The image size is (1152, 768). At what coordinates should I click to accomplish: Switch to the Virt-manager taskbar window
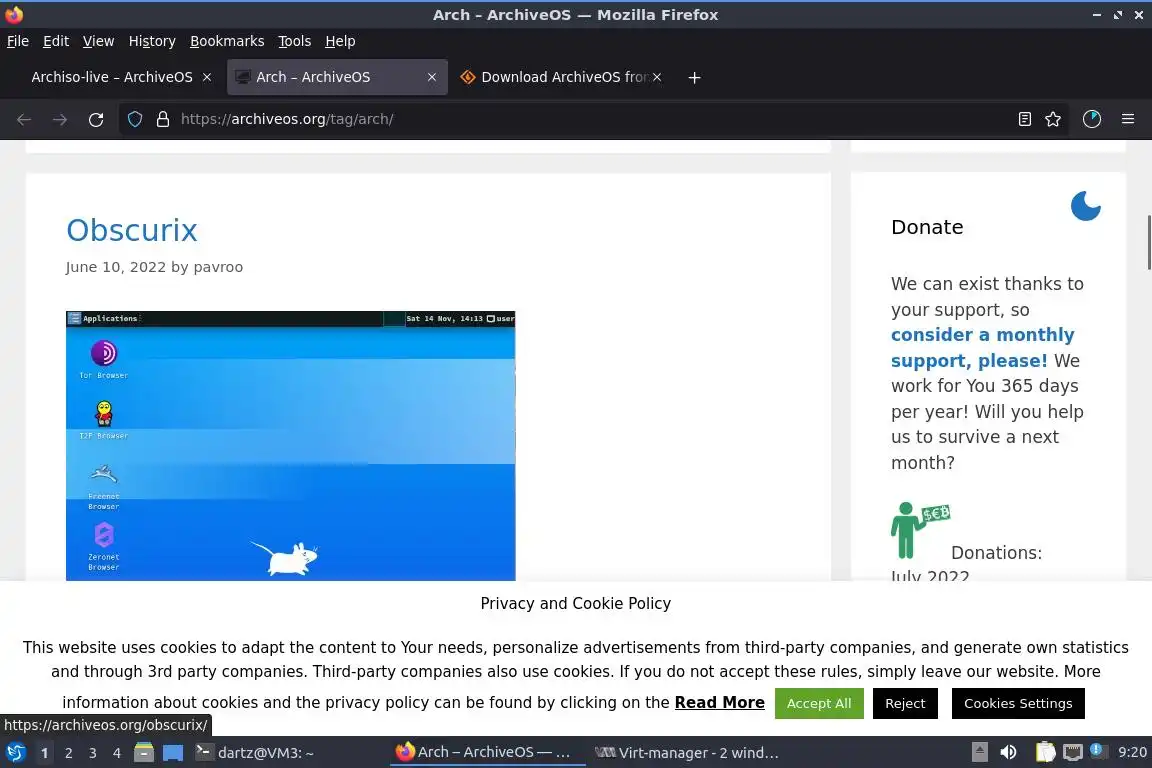point(687,753)
